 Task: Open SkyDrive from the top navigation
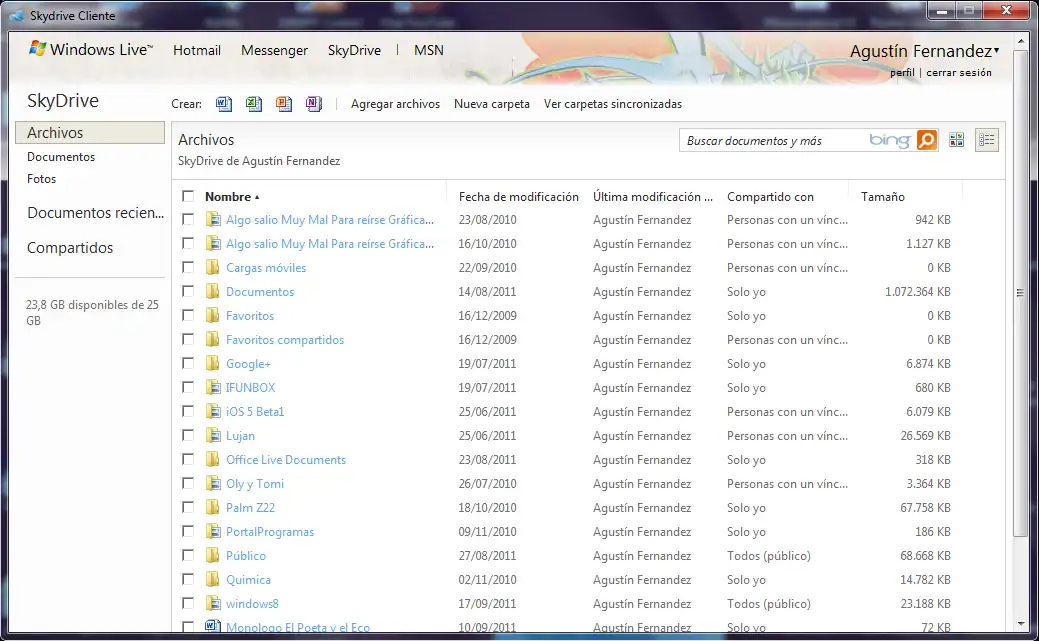coord(355,50)
